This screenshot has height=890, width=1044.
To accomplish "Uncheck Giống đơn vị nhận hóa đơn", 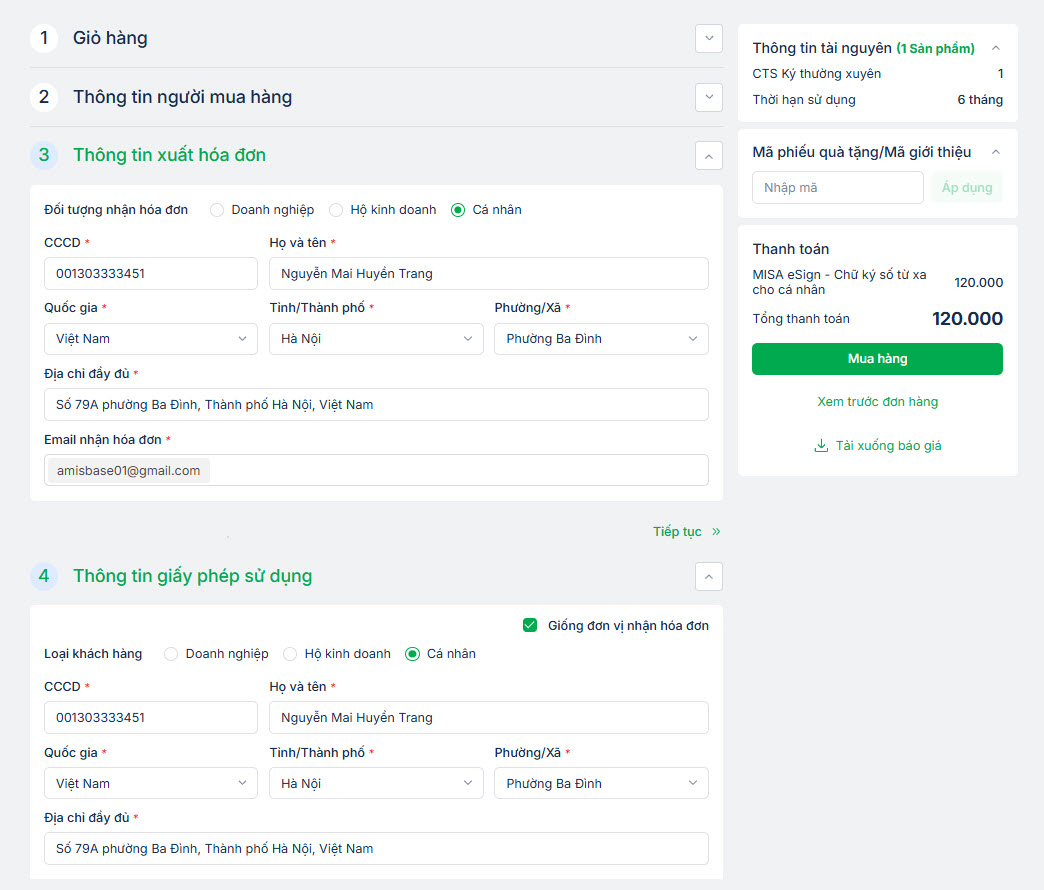I will [x=530, y=626].
